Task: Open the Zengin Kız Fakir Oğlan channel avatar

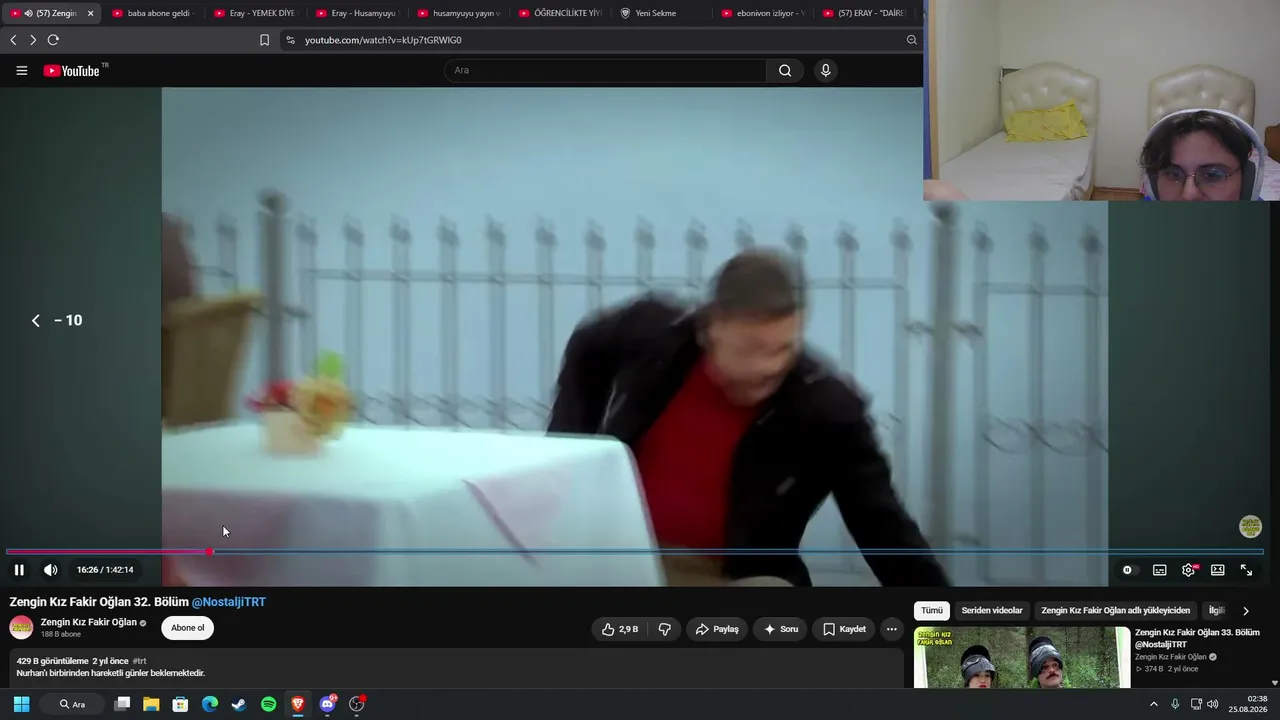Action: pyautogui.click(x=21, y=627)
